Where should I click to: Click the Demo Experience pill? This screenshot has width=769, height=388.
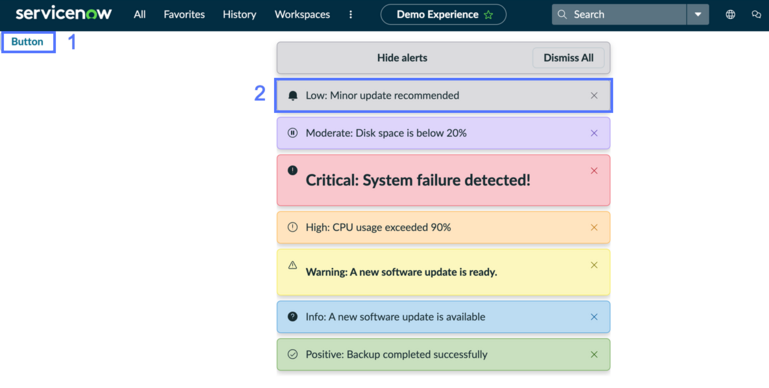pyautogui.click(x=443, y=14)
